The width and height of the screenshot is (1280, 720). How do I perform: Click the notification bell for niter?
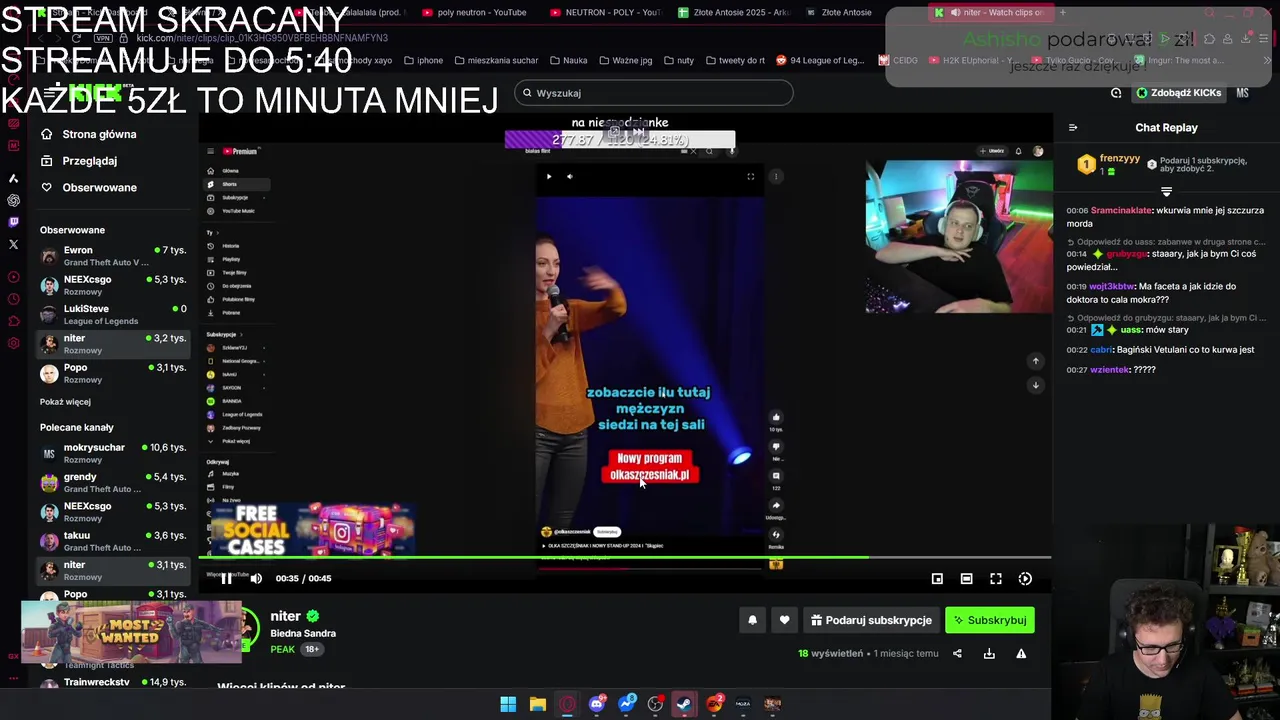click(753, 620)
